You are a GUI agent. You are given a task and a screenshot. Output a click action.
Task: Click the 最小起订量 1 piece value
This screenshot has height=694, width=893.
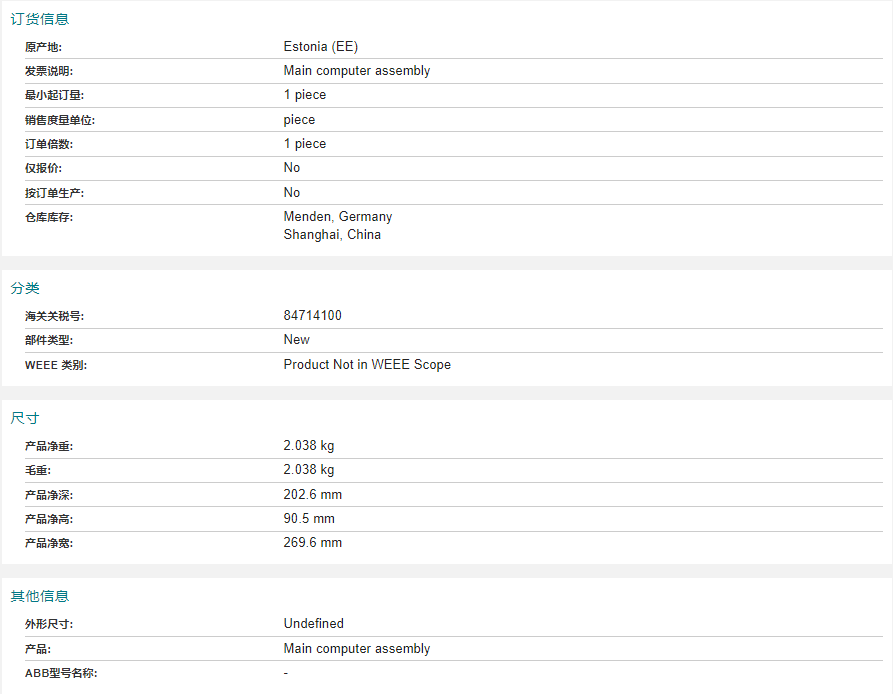(x=305, y=95)
